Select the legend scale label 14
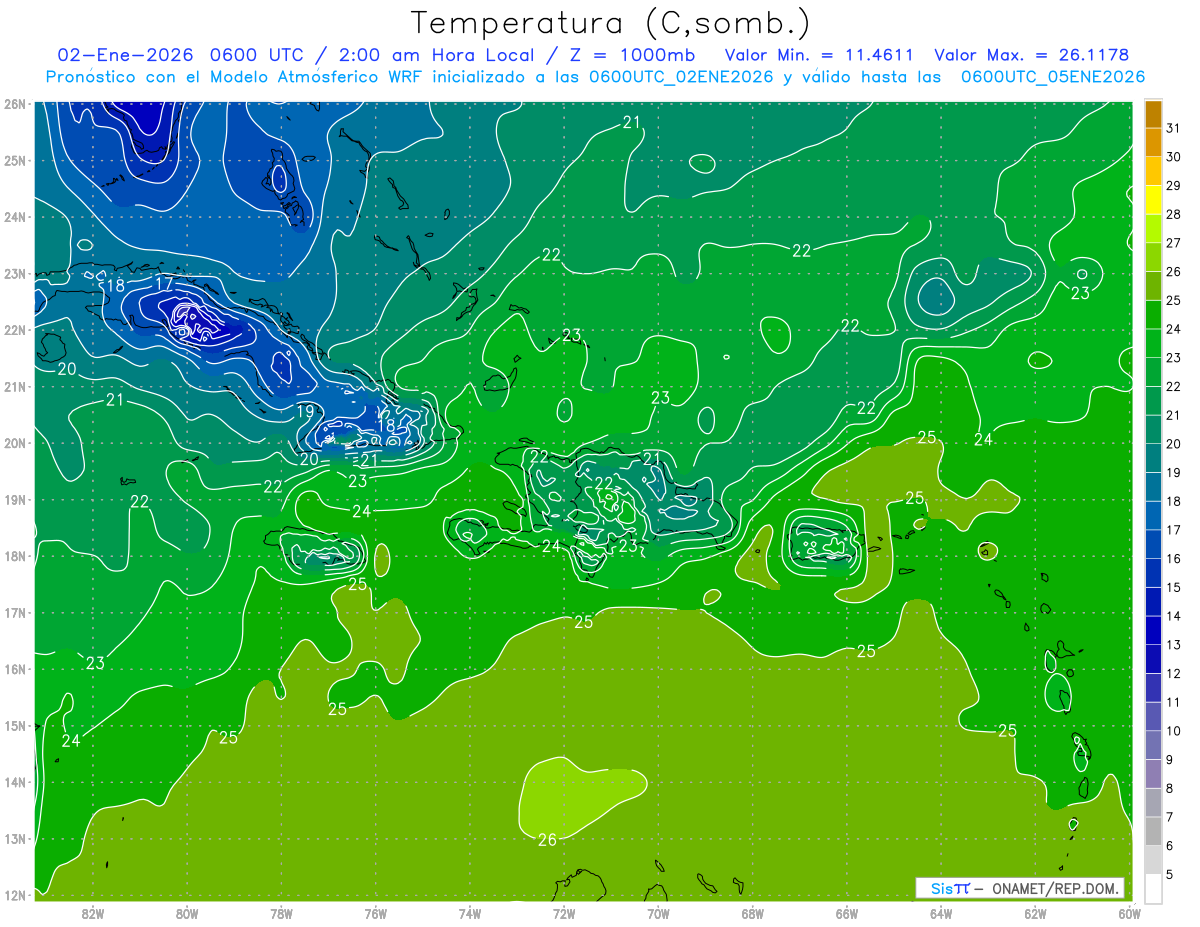The height and width of the screenshot is (927, 1200). 1174,617
